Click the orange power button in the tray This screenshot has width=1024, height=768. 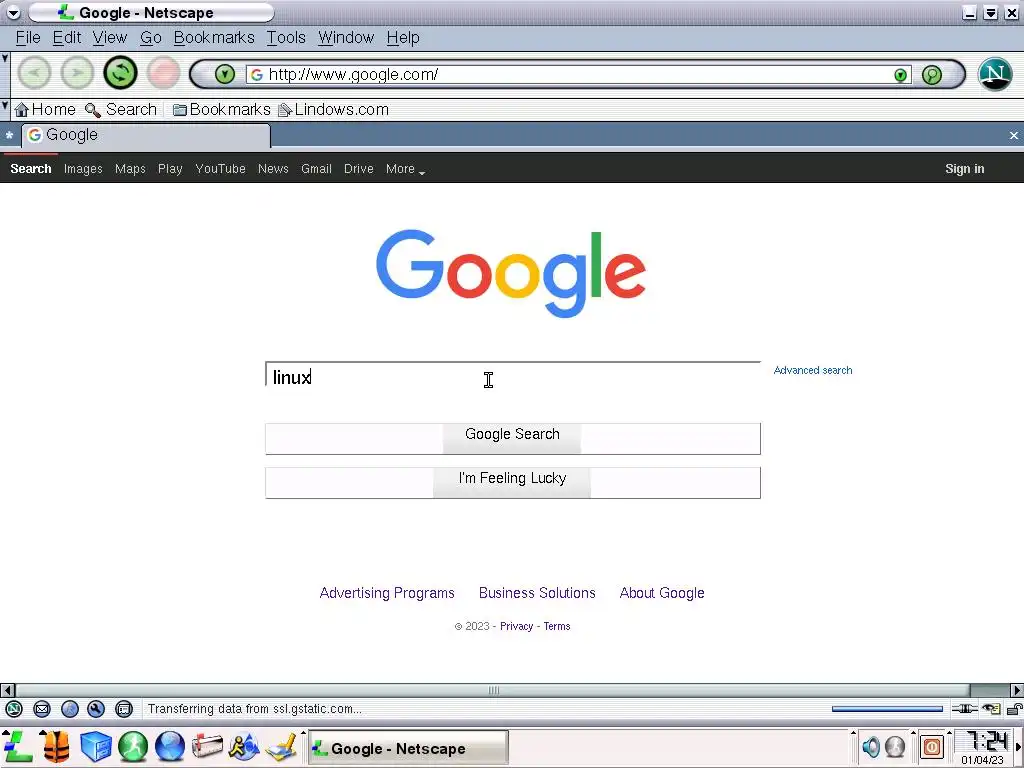(x=932, y=746)
